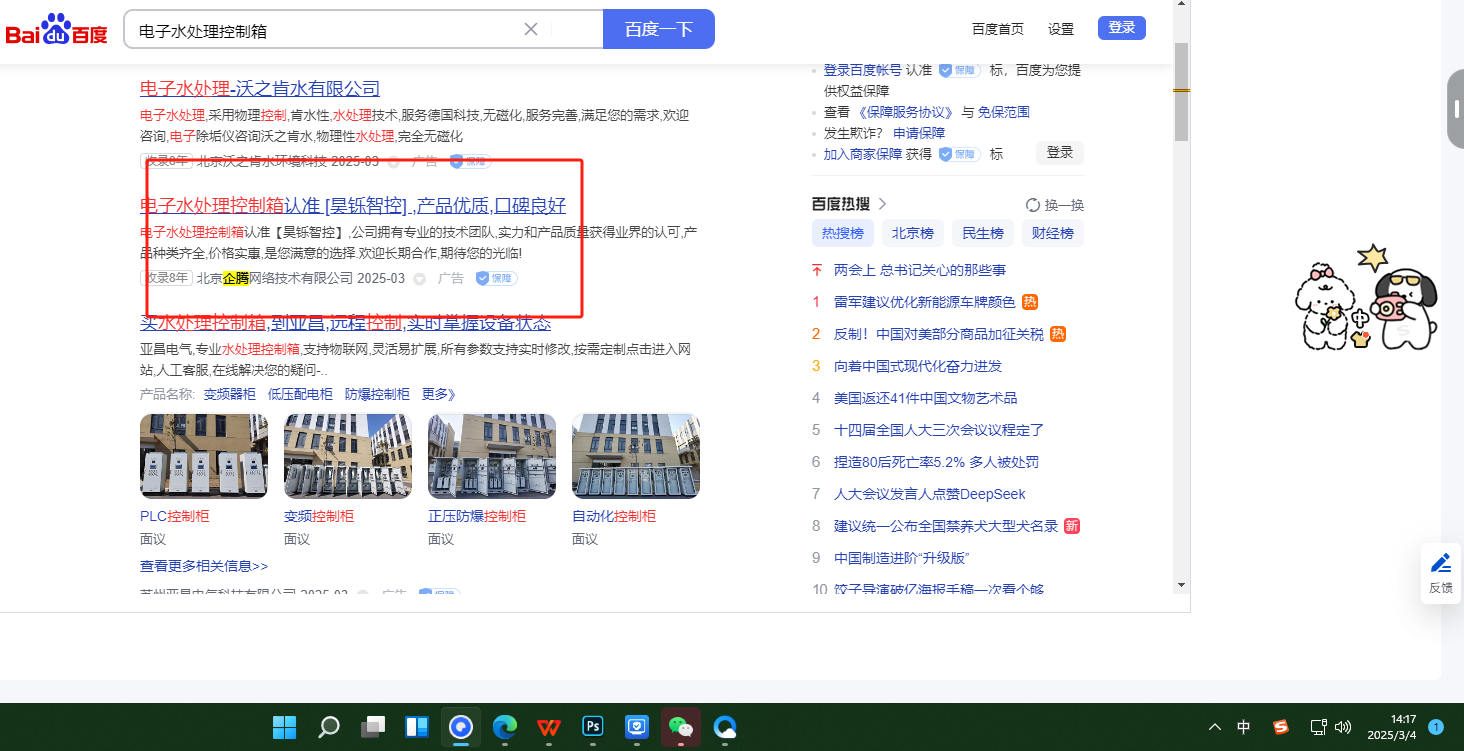Open hot search 反制！中国对美部分商品加征关税
Screen dimensions: 1464x751
coord(939,334)
